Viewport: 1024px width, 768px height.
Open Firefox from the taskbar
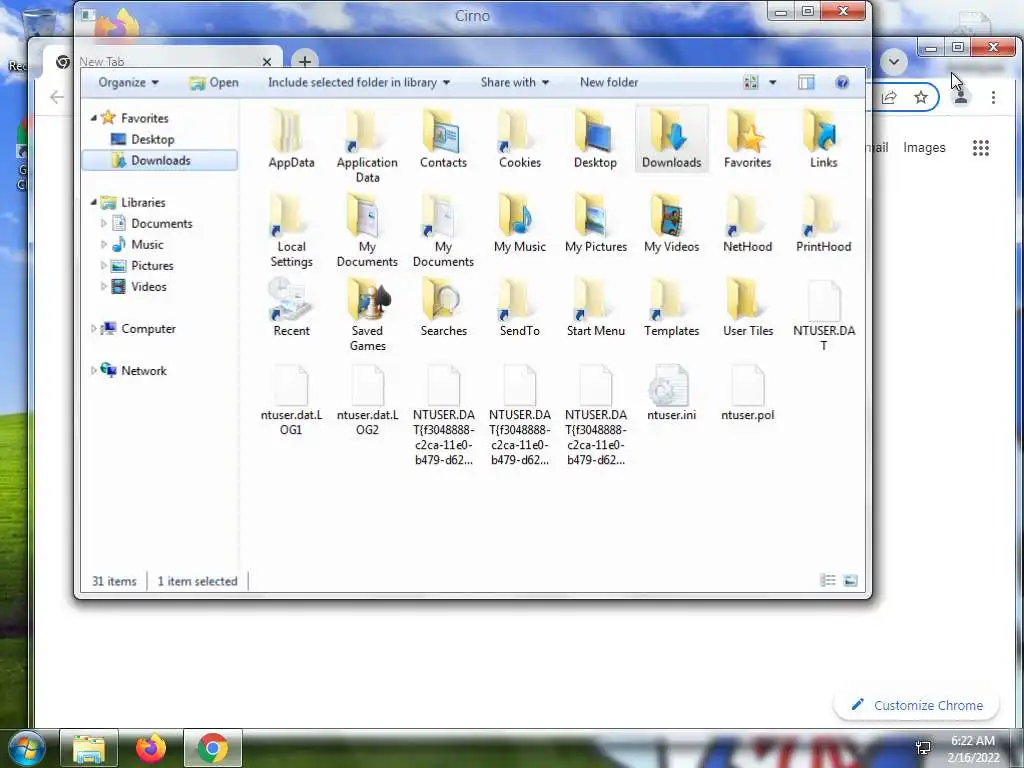pyautogui.click(x=151, y=748)
